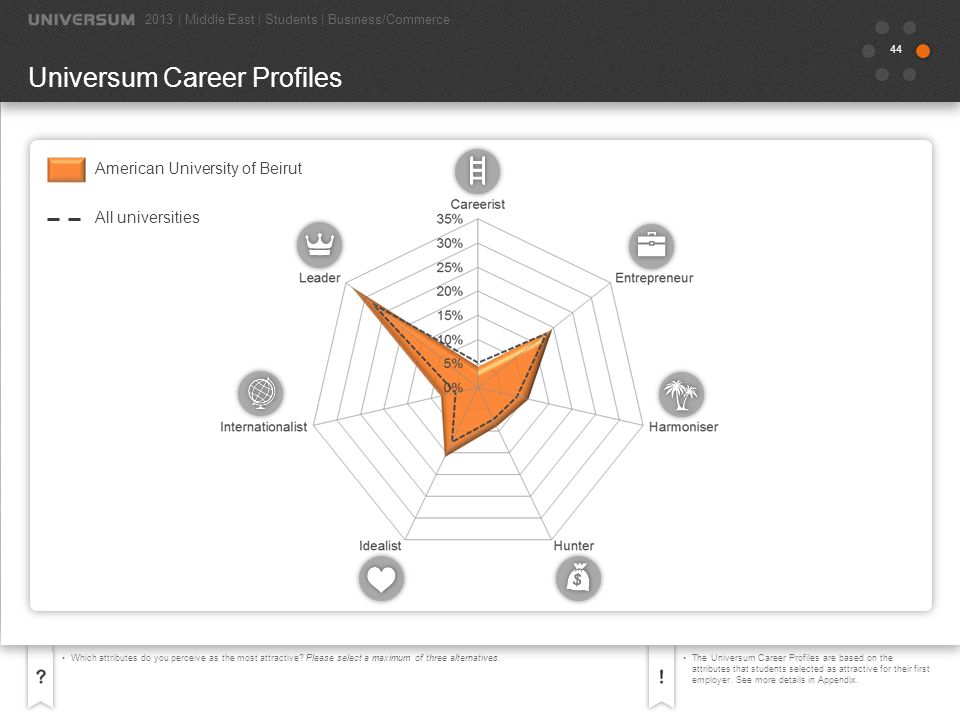
Task: Click the page number 44
Action: 896,50
